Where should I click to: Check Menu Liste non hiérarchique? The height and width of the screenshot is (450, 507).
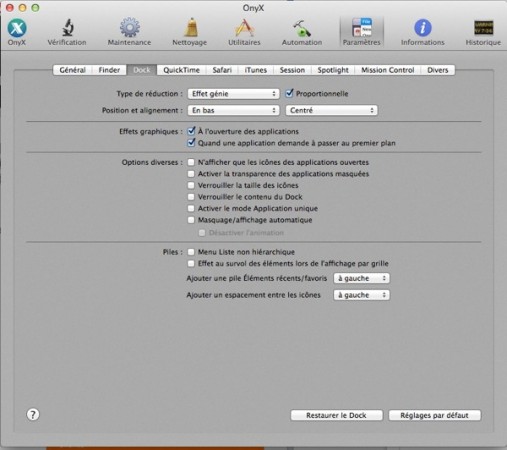coord(191,252)
